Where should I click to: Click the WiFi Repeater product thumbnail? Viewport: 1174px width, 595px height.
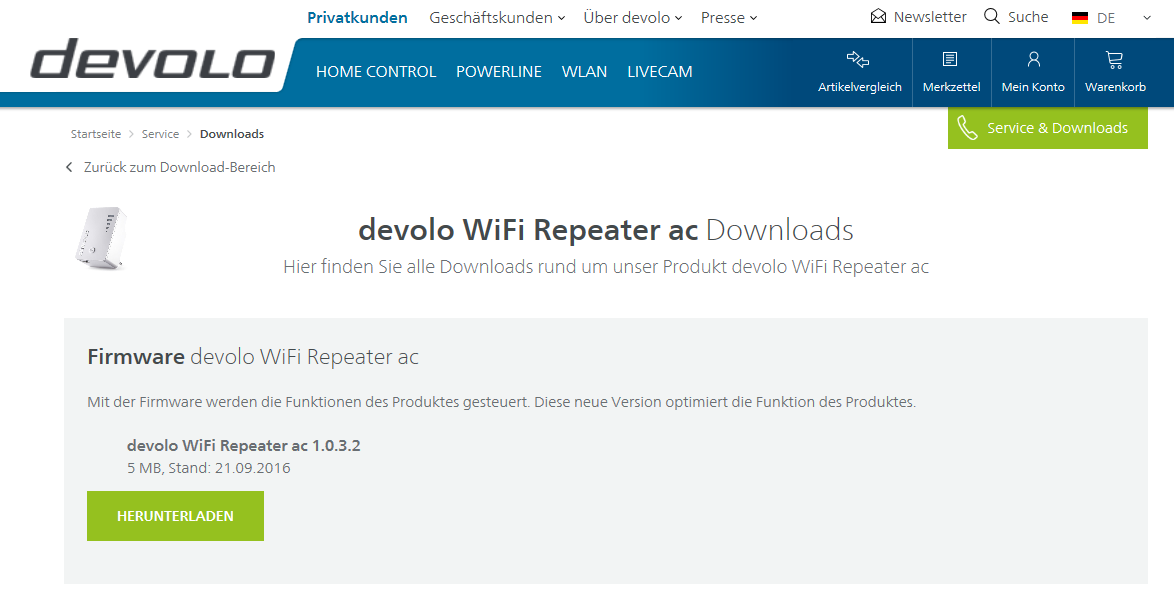(97, 235)
